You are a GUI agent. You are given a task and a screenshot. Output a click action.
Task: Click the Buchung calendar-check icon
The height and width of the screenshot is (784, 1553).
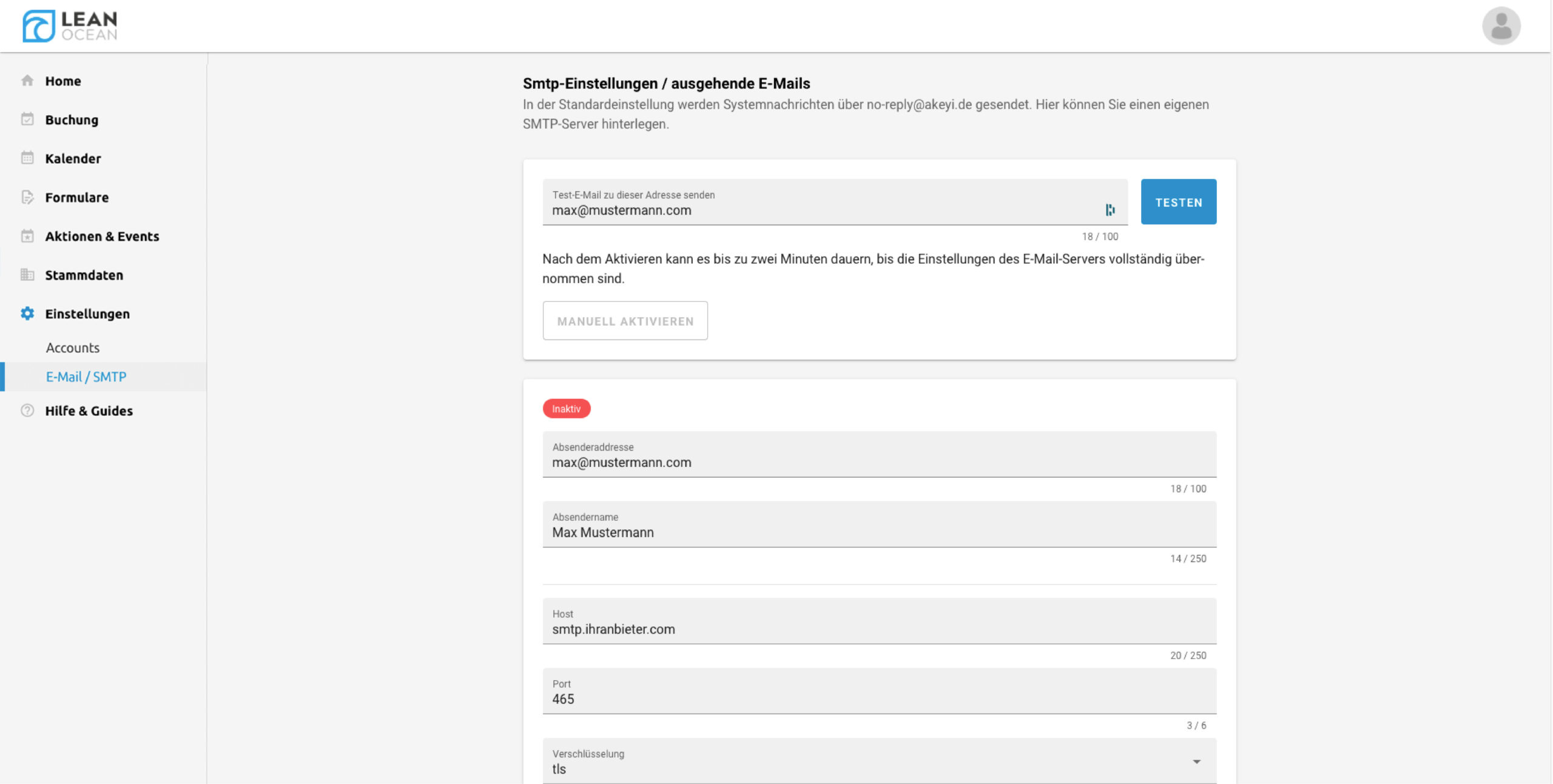click(27, 119)
